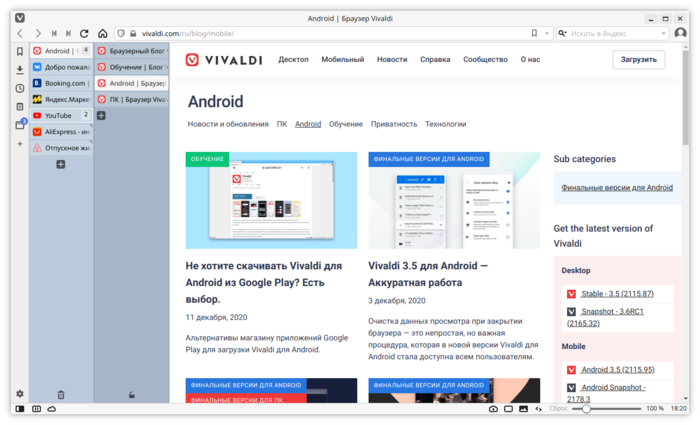Screen dimensions: 700x425
Task: Toggle the tab stack lock icon
Action: point(131,395)
